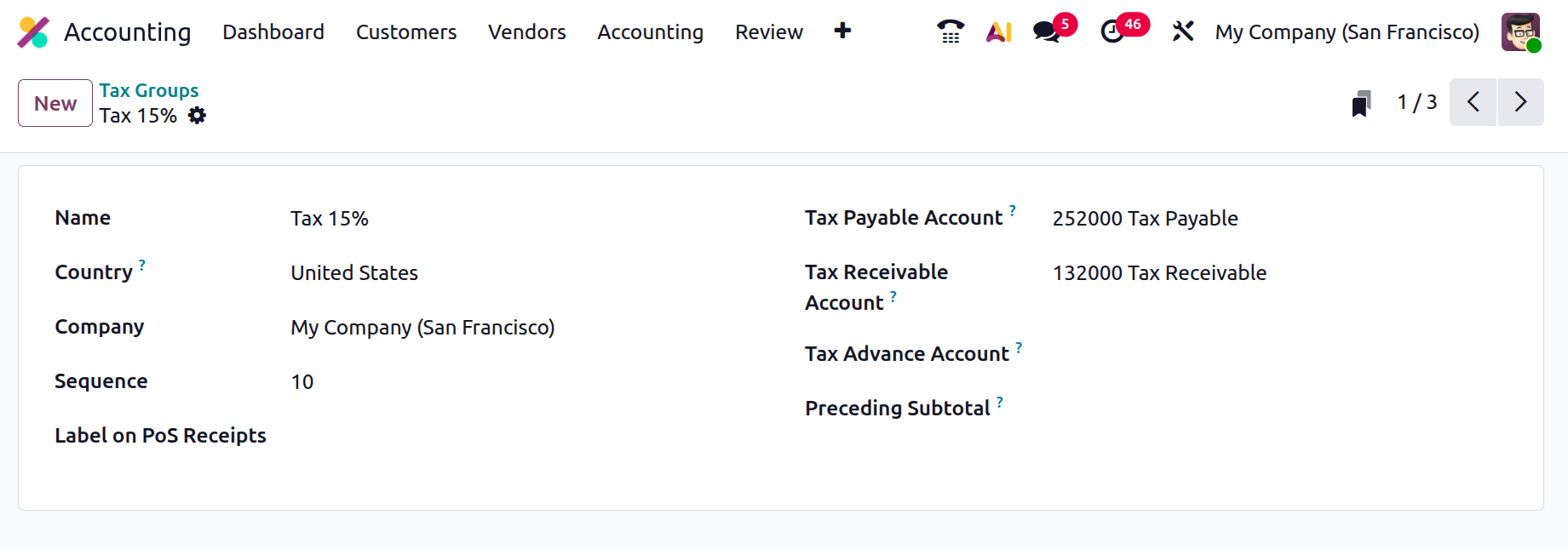
Task: Click the Name field containing Tax 15%
Action: tap(511, 219)
